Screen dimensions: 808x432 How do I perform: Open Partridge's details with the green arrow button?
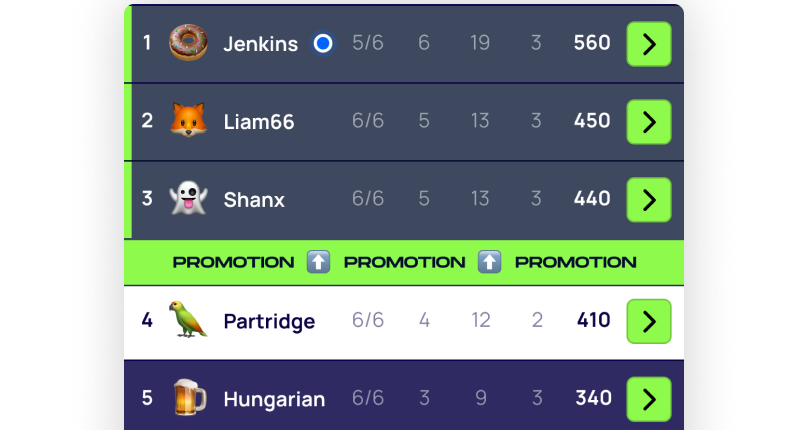(x=649, y=321)
